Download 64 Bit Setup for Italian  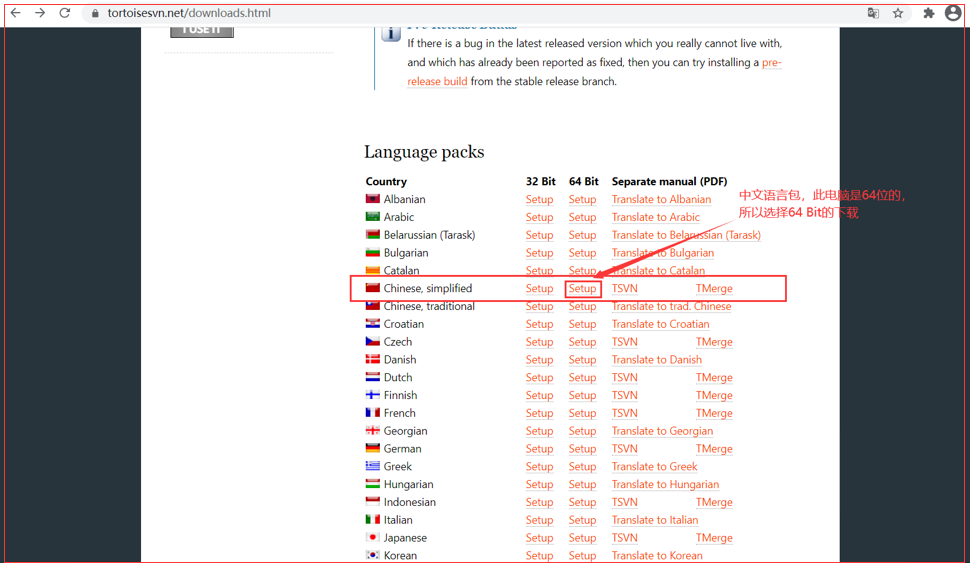[x=583, y=520]
